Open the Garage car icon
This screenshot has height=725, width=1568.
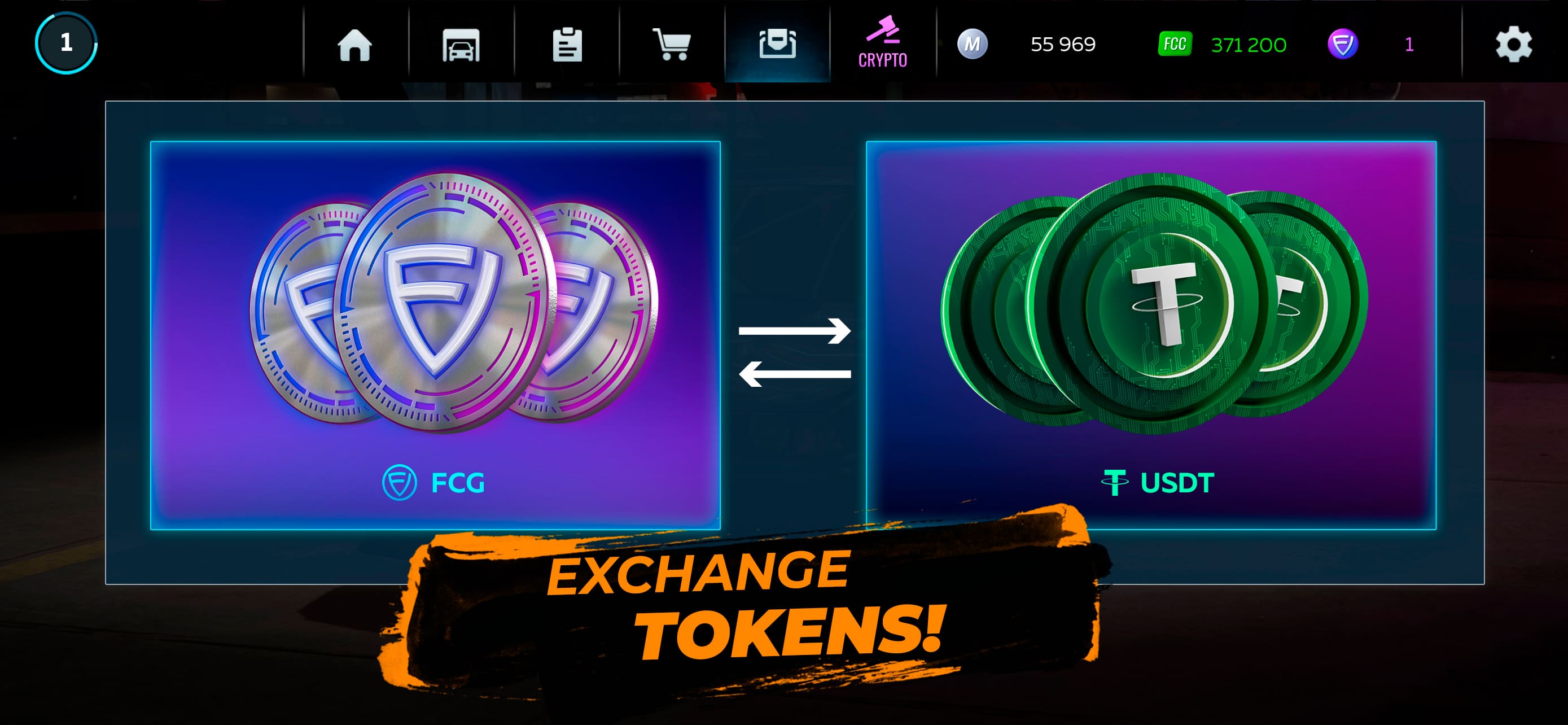(461, 45)
